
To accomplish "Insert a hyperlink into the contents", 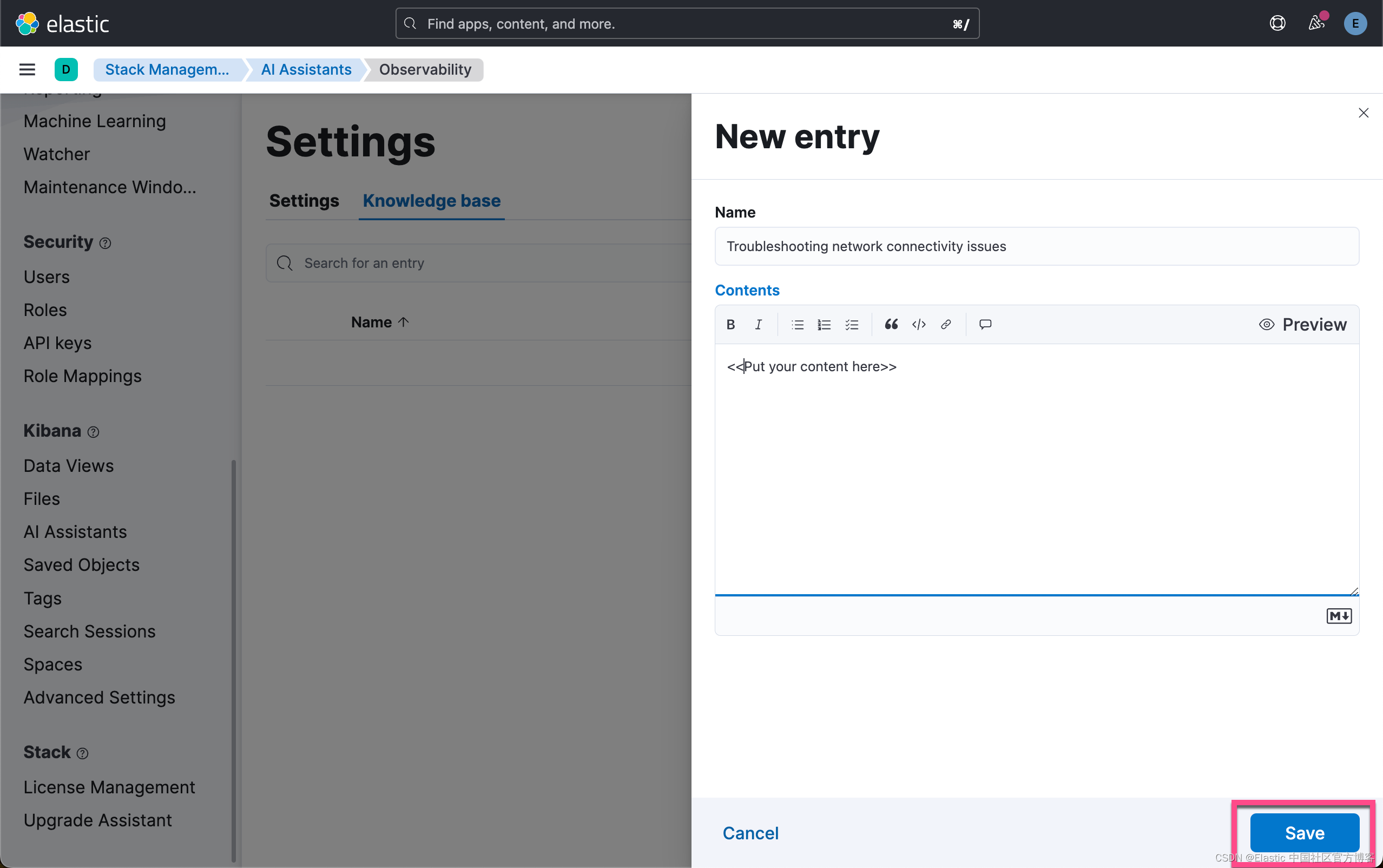I will click(945, 324).
